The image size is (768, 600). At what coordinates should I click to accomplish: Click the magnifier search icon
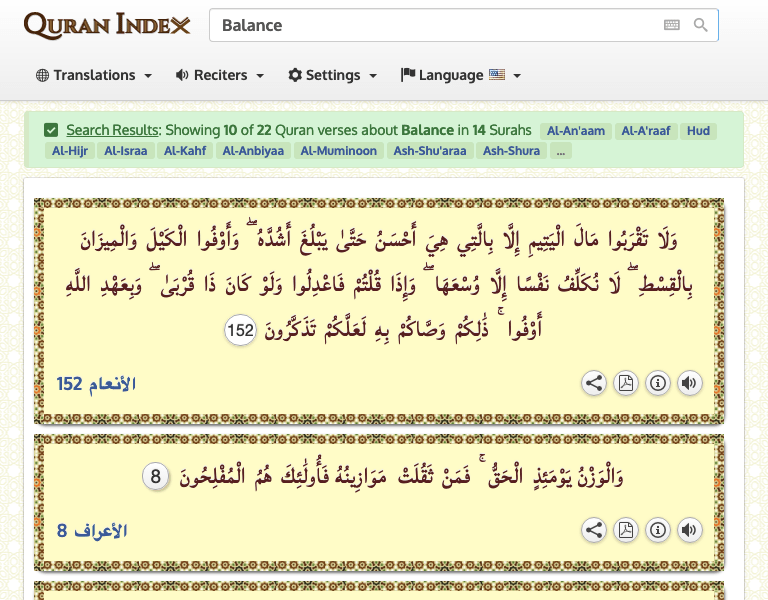coord(700,25)
